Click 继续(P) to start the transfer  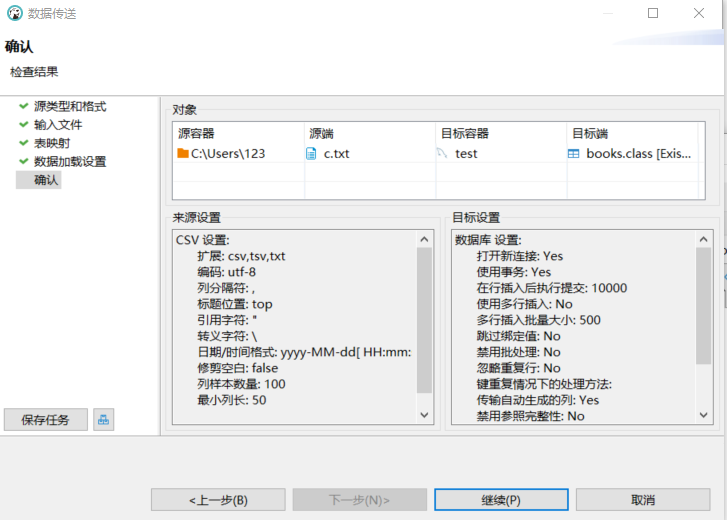point(501,500)
